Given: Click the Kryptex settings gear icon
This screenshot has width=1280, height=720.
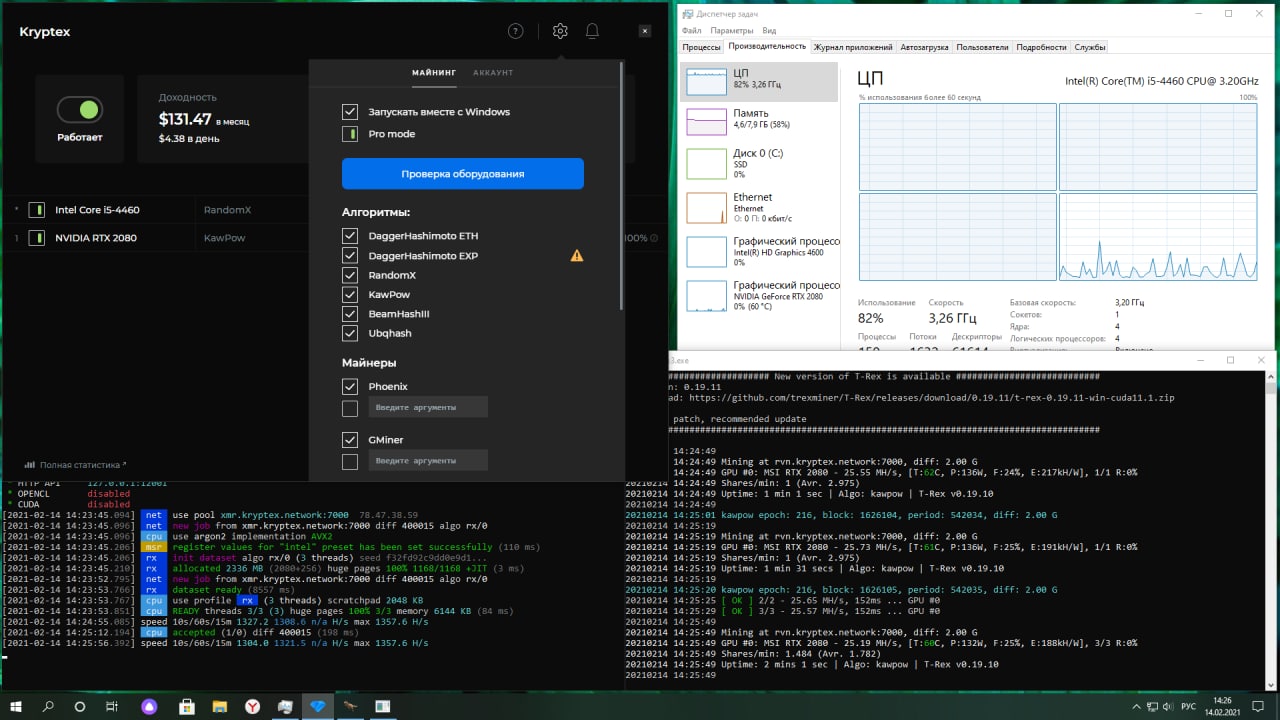Looking at the screenshot, I should (560, 31).
